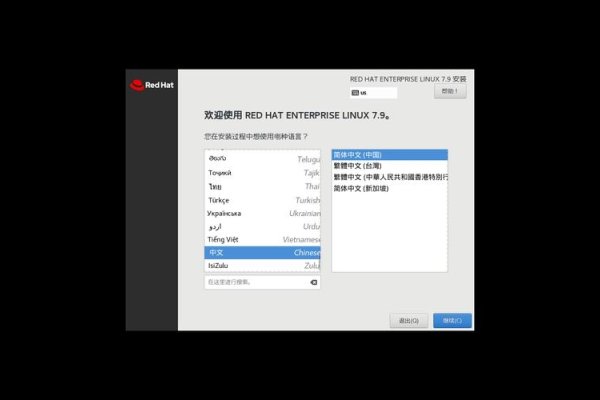Choose 繁體中文 Hong Kong locale
Image resolution: width=600 pixels, height=400 pixels.
tap(390, 177)
